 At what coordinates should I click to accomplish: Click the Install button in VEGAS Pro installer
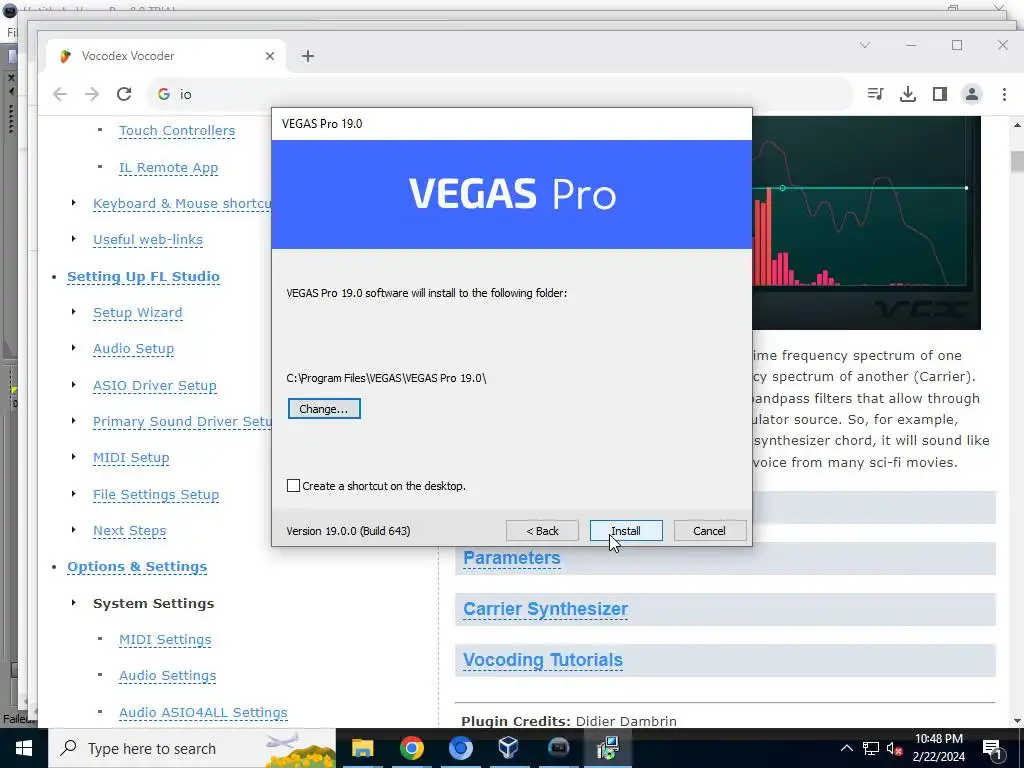click(x=626, y=531)
